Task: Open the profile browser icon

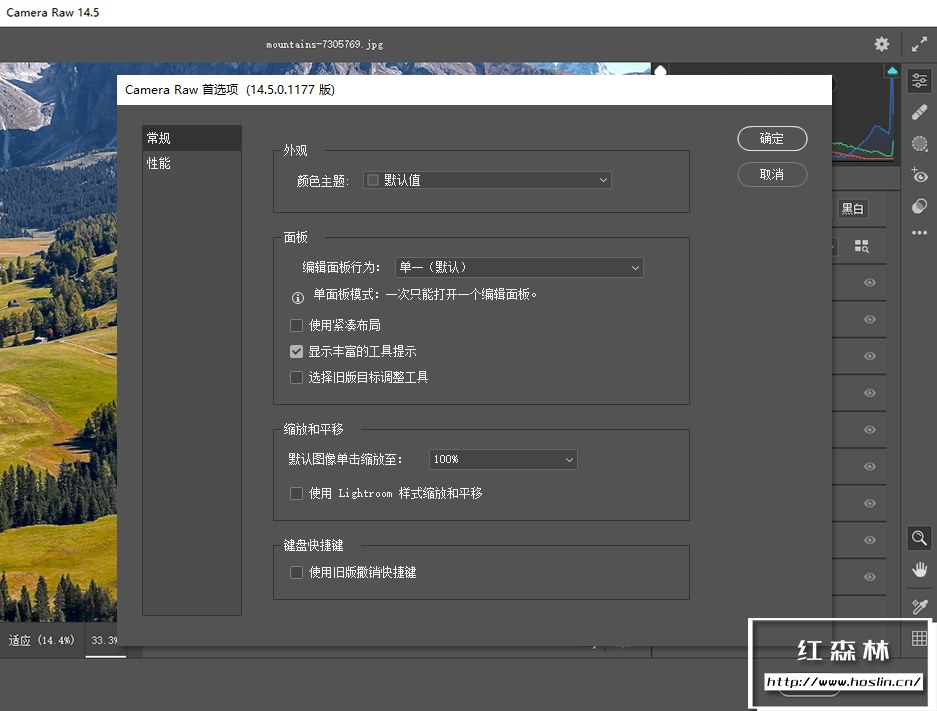Action: tap(861, 246)
